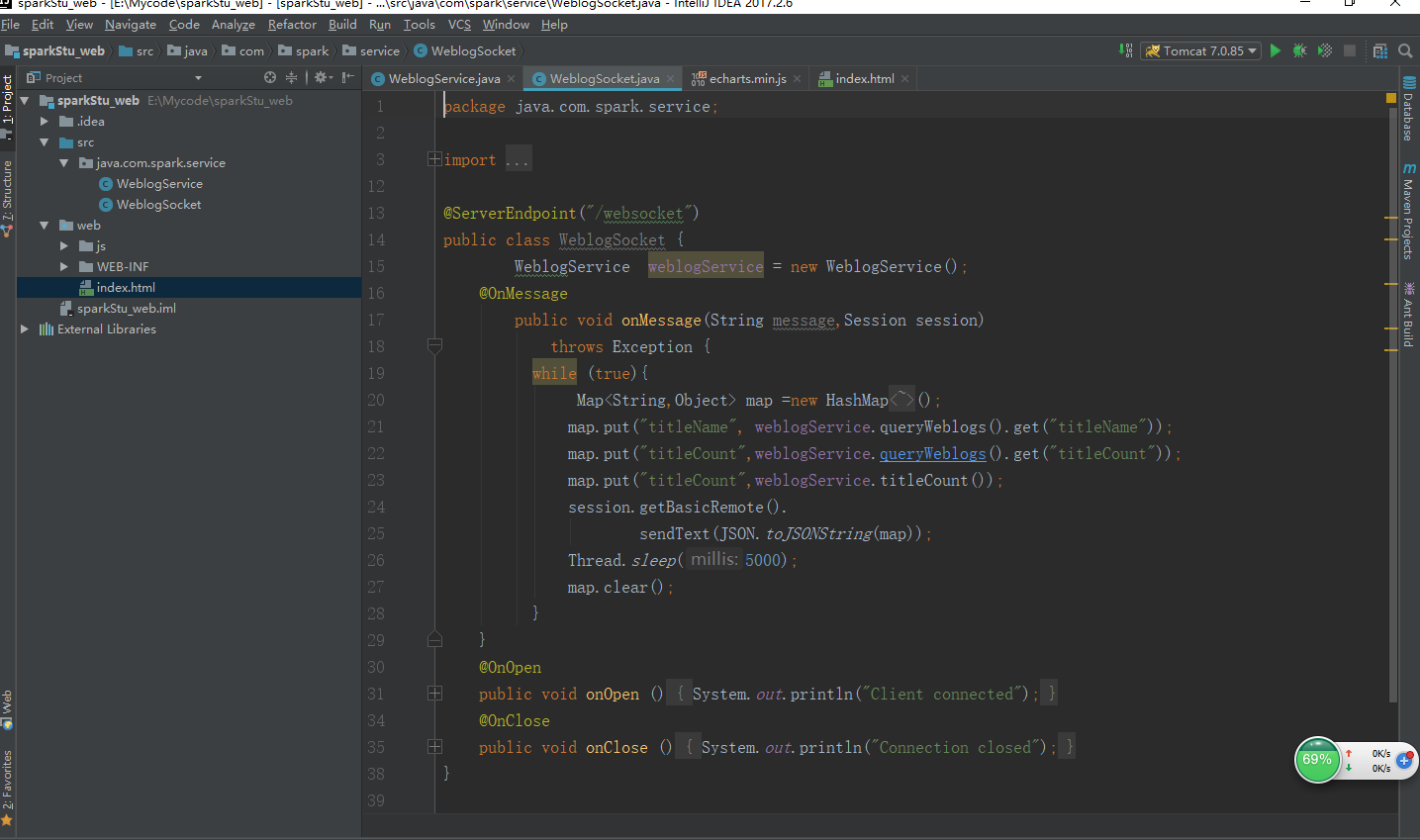Hide the Project tool window
Screen dimensions: 1420x840
coord(348,77)
